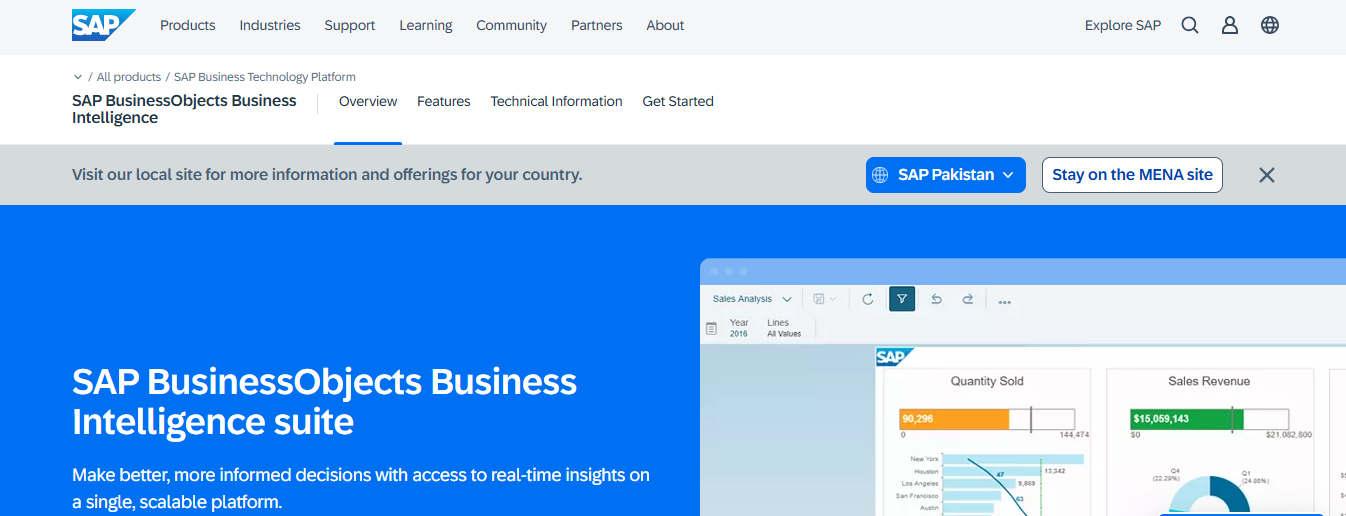Expand the breadcrumb chevron before All products

(x=77, y=77)
